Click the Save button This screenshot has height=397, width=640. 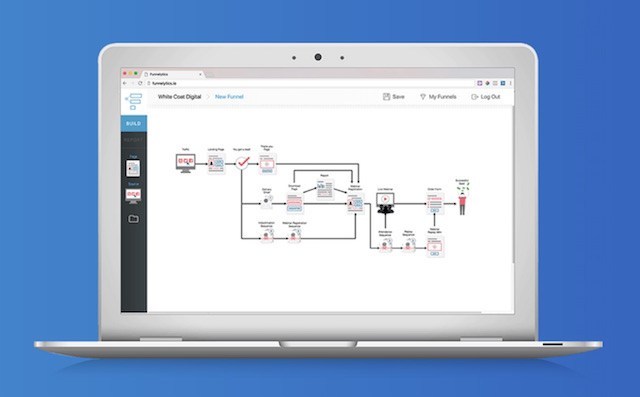[394, 97]
